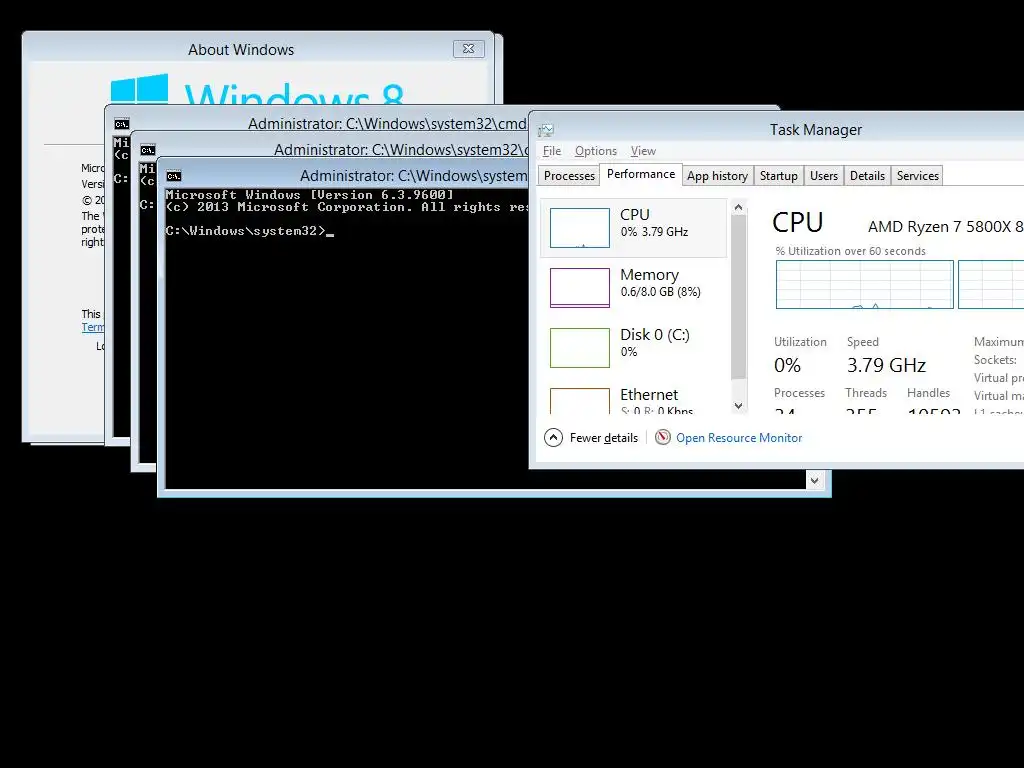Viewport: 1024px width, 768px height.
Task: Click the 'C:\Windows\system32>' prompt line
Action: (249, 231)
